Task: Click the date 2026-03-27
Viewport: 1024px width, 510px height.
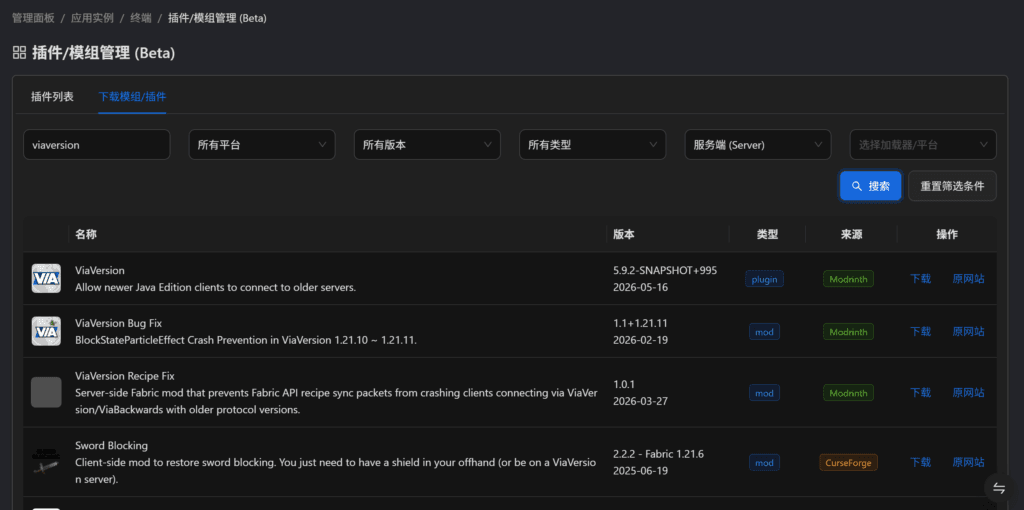Action: click(641, 401)
